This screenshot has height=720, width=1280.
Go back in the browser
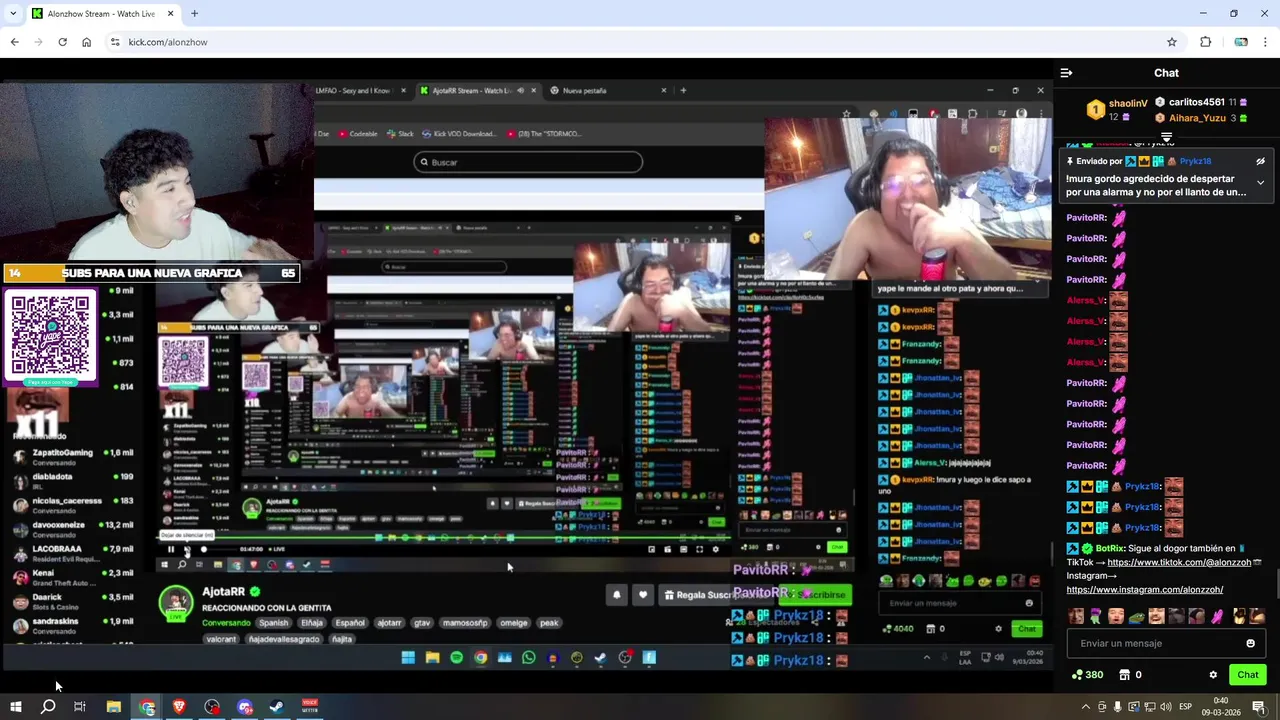[14, 42]
